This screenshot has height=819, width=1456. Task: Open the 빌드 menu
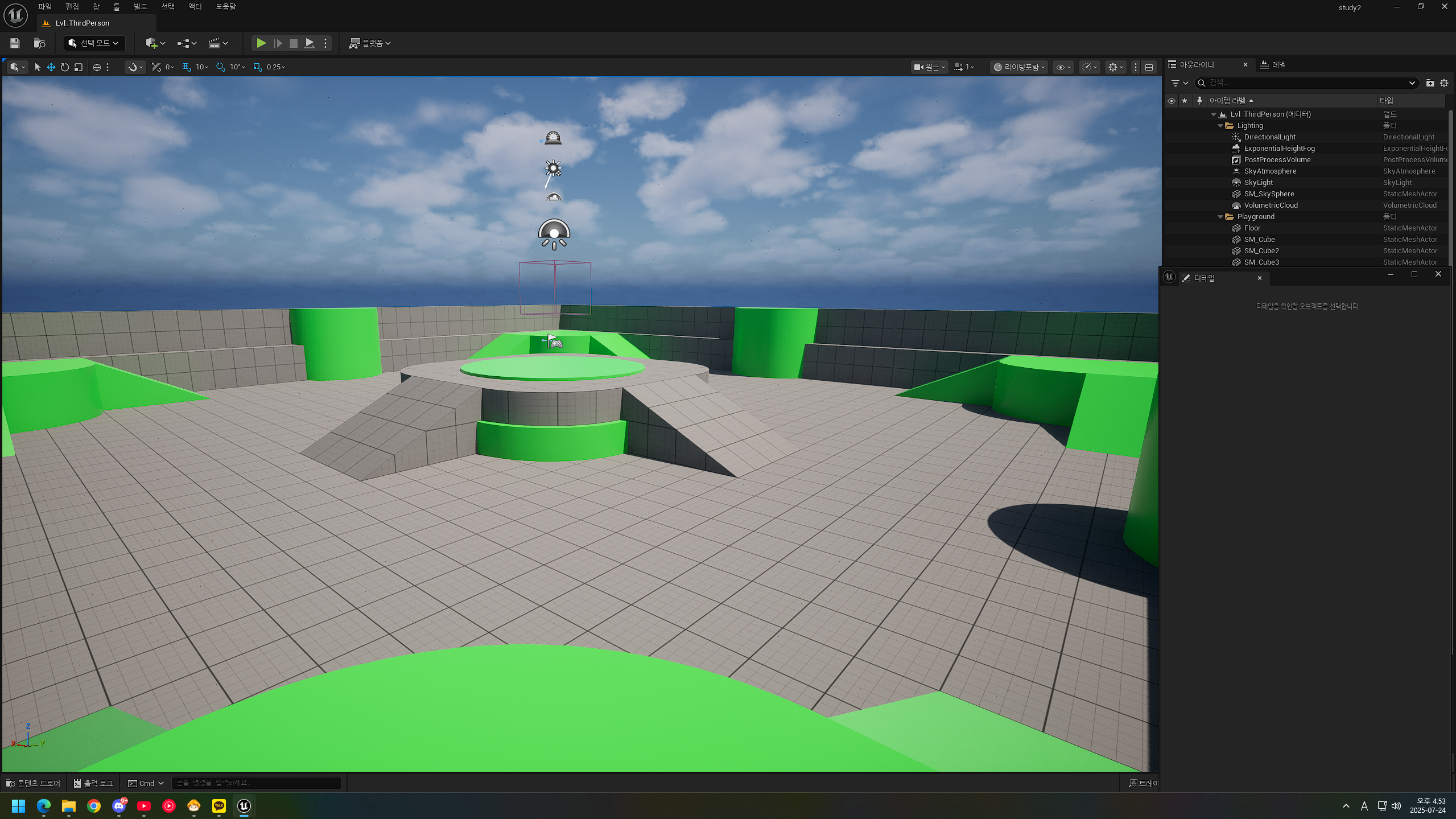[x=140, y=7]
